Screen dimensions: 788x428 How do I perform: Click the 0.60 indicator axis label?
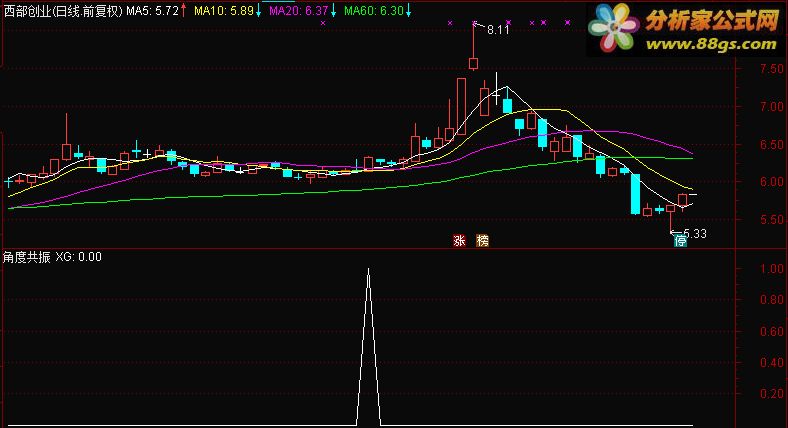[772, 332]
